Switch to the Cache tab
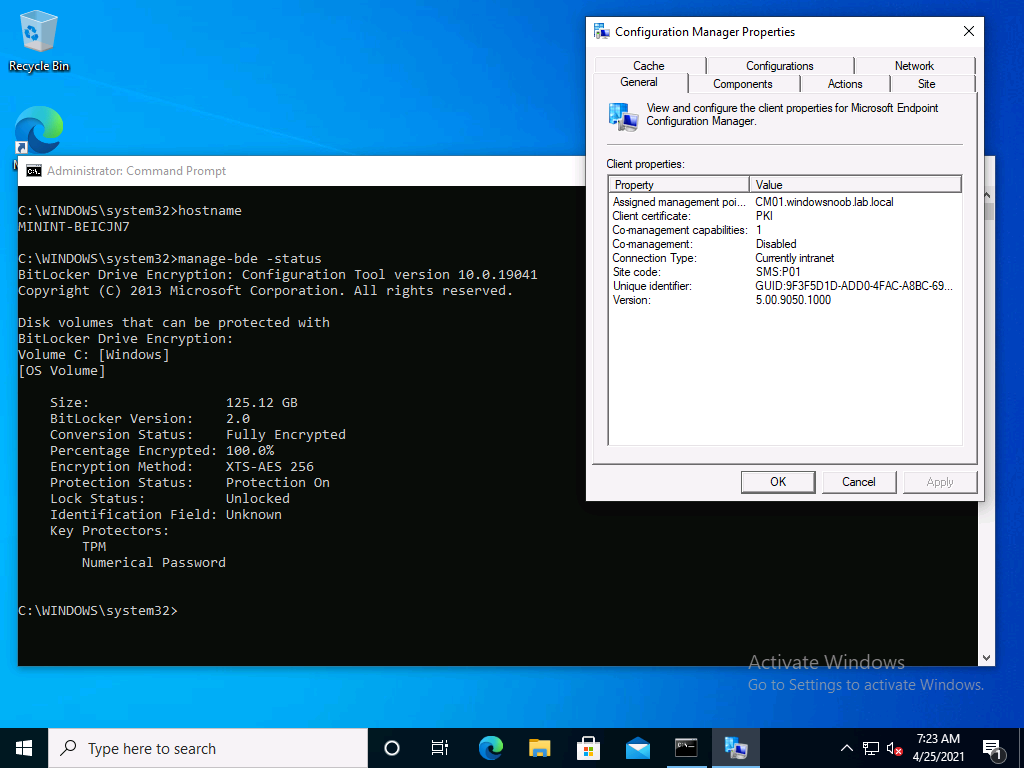This screenshot has height=768, width=1024. coord(649,65)
